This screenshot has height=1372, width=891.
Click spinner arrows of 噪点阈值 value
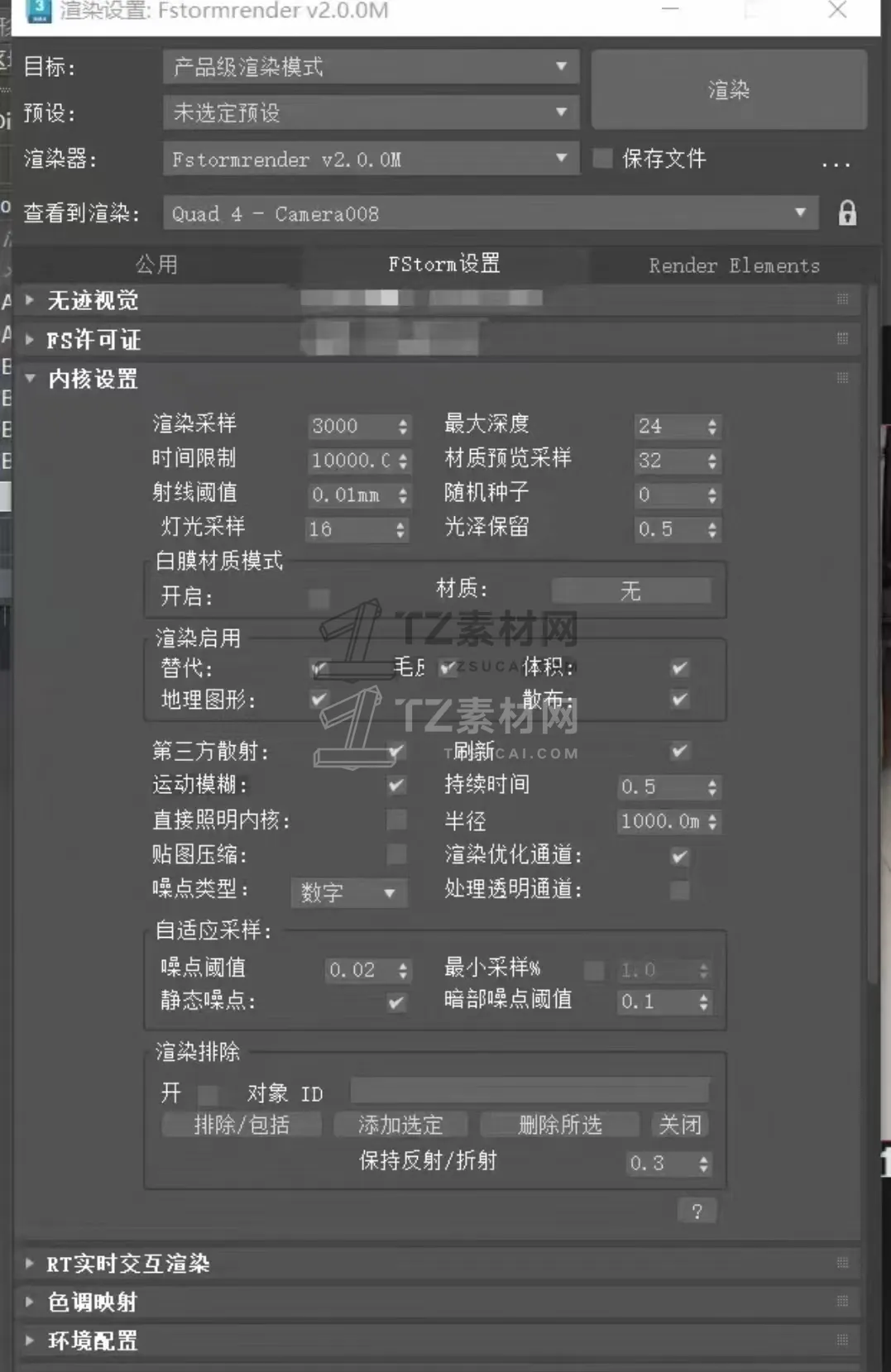pyautogui.click(x=403, y=970)
